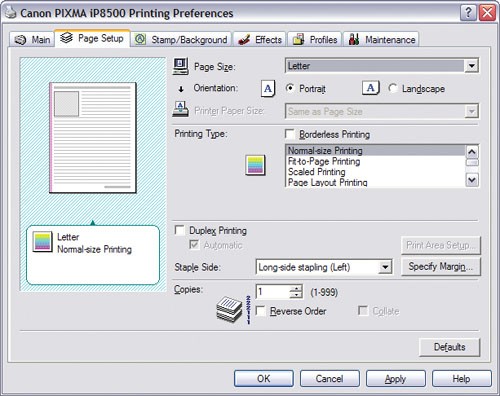Viewport: 500px width, 396px height.
Task: Open the Stamp/Background tab
Action: (x=181, y=40)
